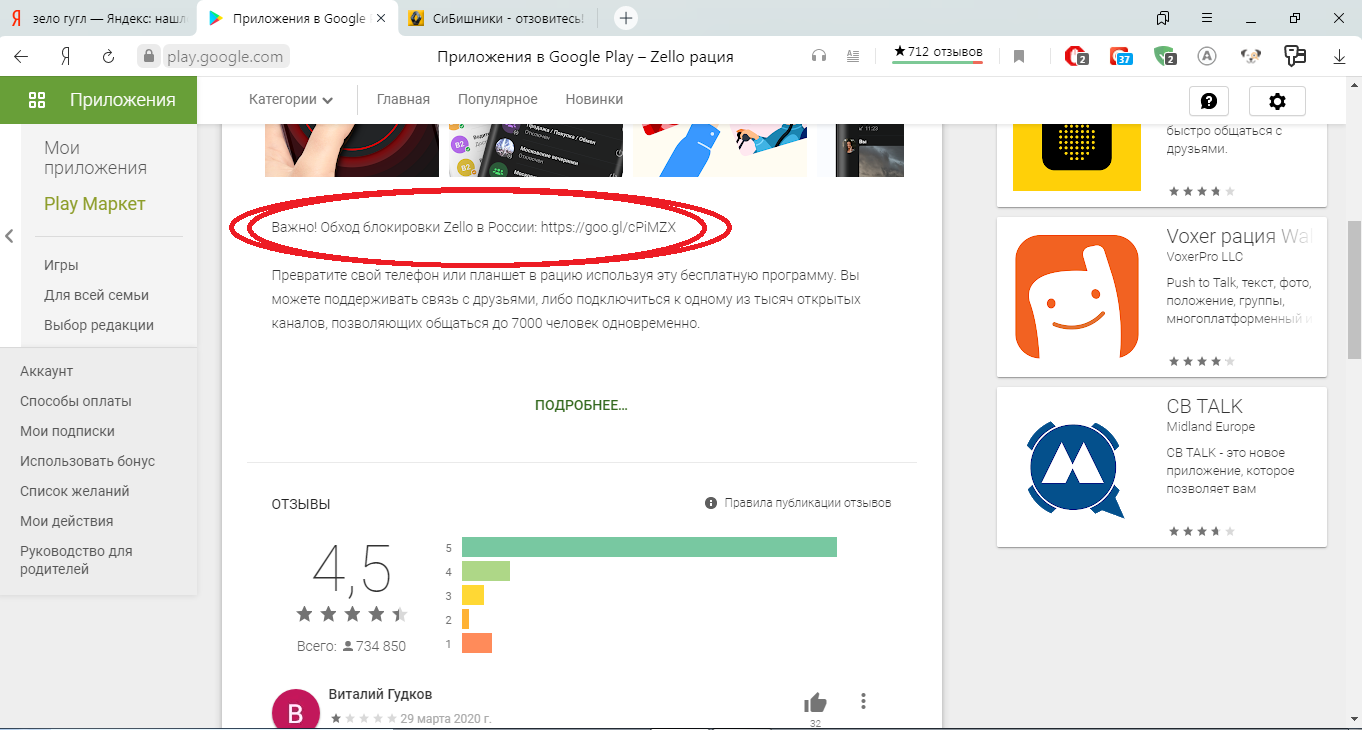Open Способы оплаты
The width and height of the screenshot is (1362, 730).
(x=76, y=401)
